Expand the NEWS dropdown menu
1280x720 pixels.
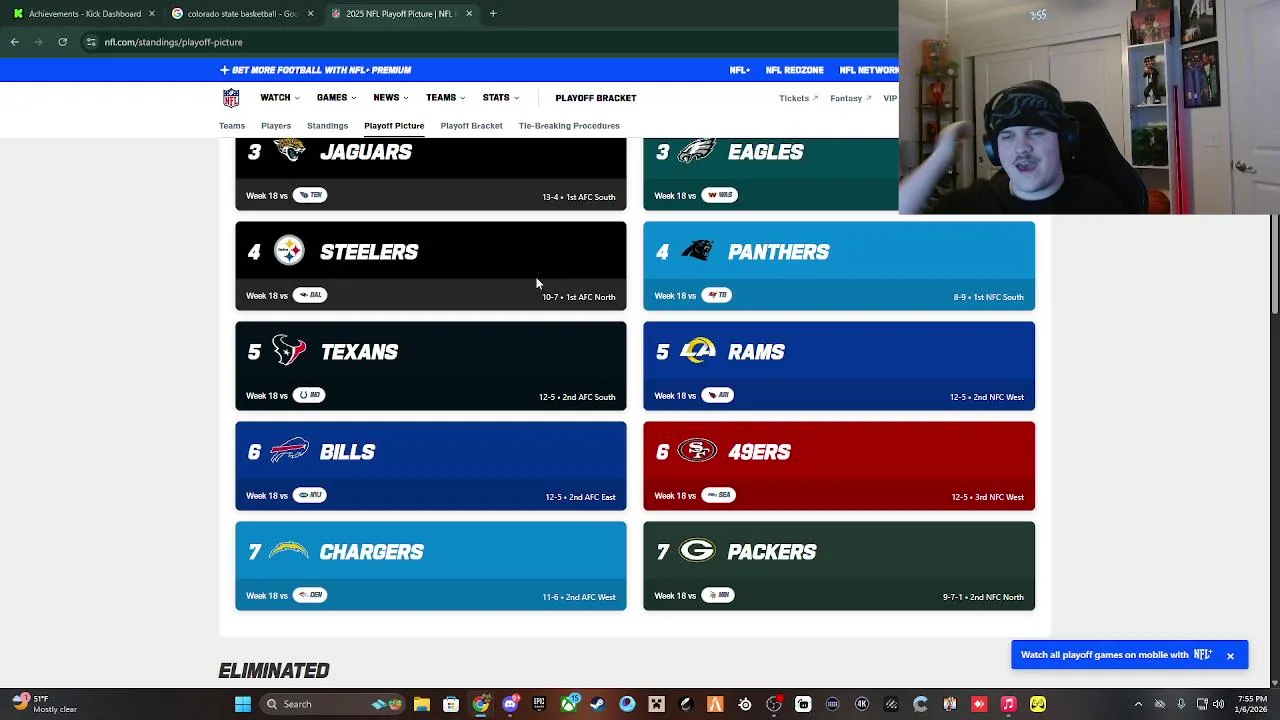tap(391, 98)
